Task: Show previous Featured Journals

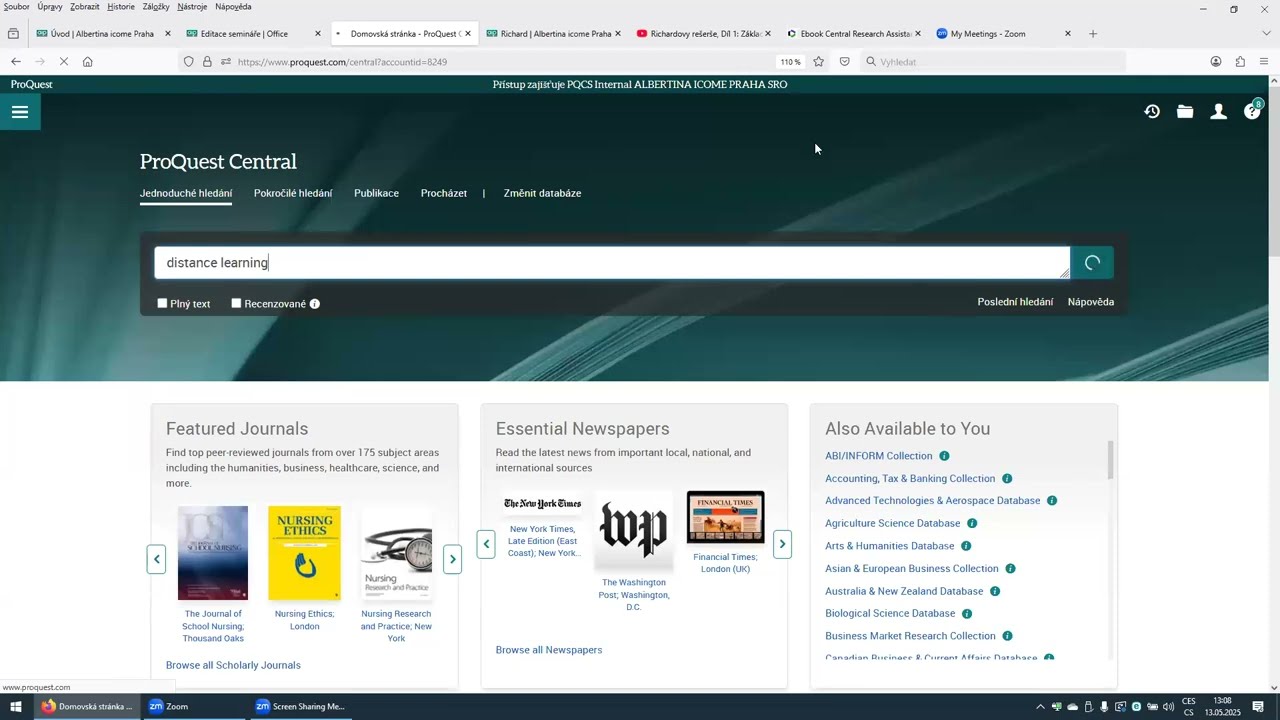Action: pyautogui.click(x=156, y=559)
